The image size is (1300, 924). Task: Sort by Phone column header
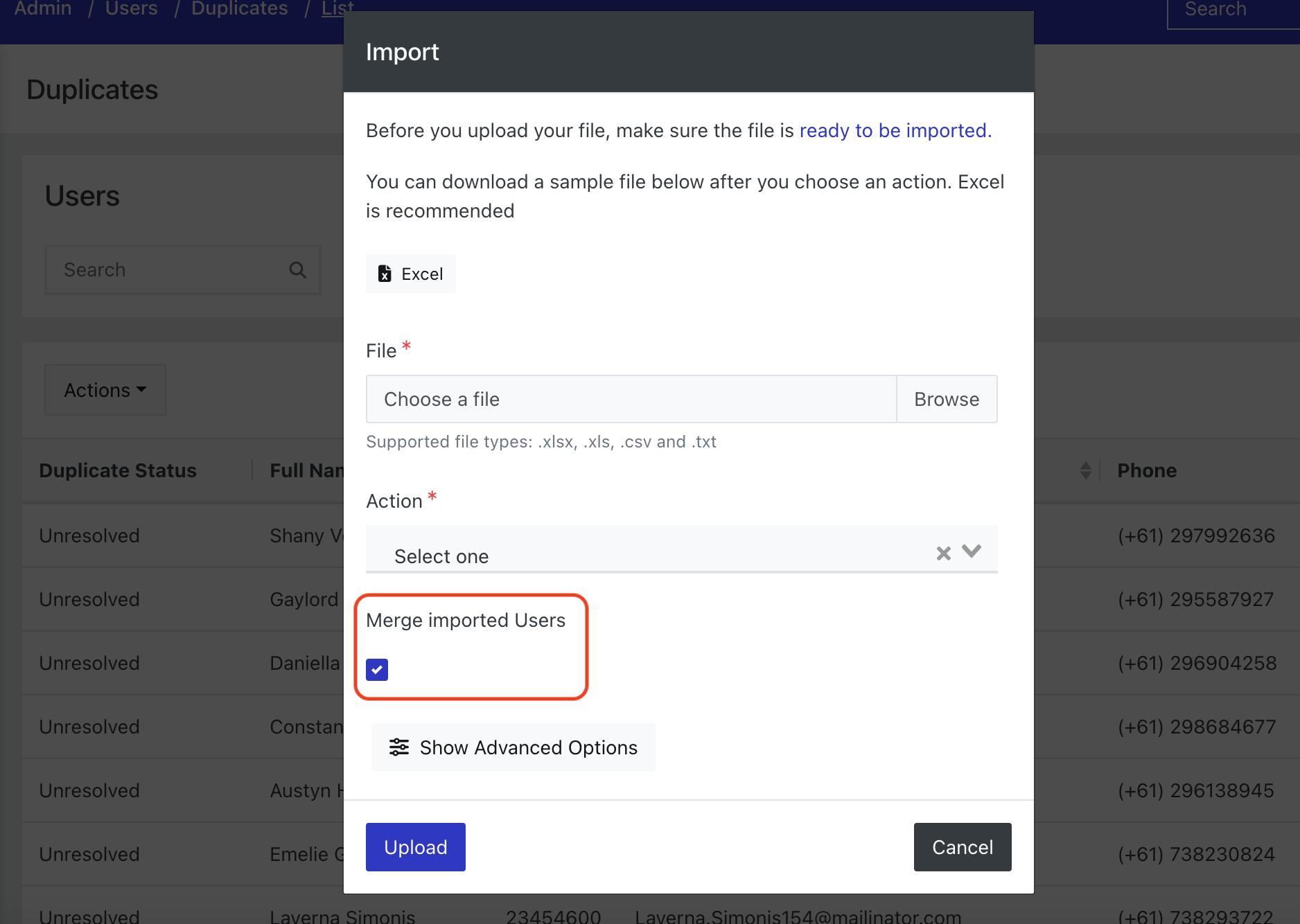tap(1147, 470)
